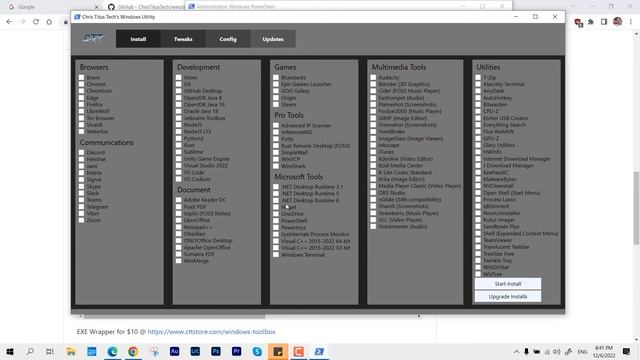Open the Windows Start menu
This screenshot has height=360, width=640.
click(10, 351)
